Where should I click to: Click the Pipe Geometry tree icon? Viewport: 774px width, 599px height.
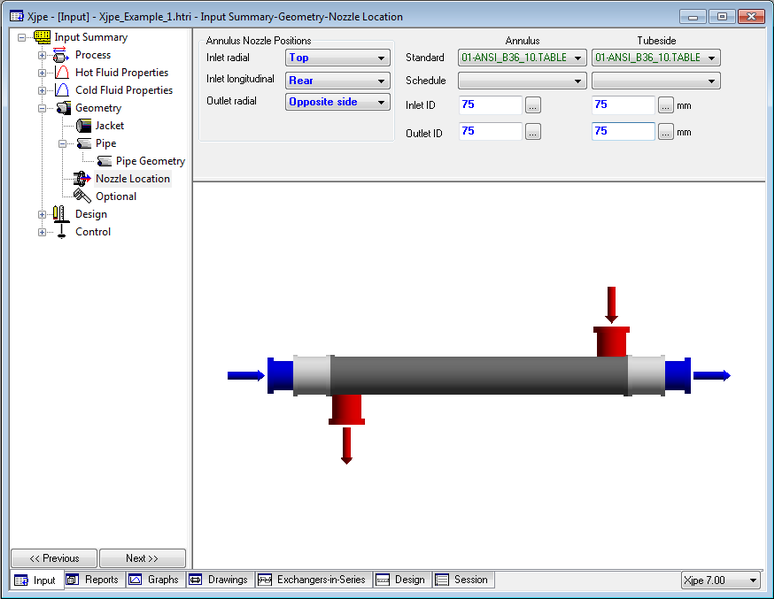pos(104,161)
